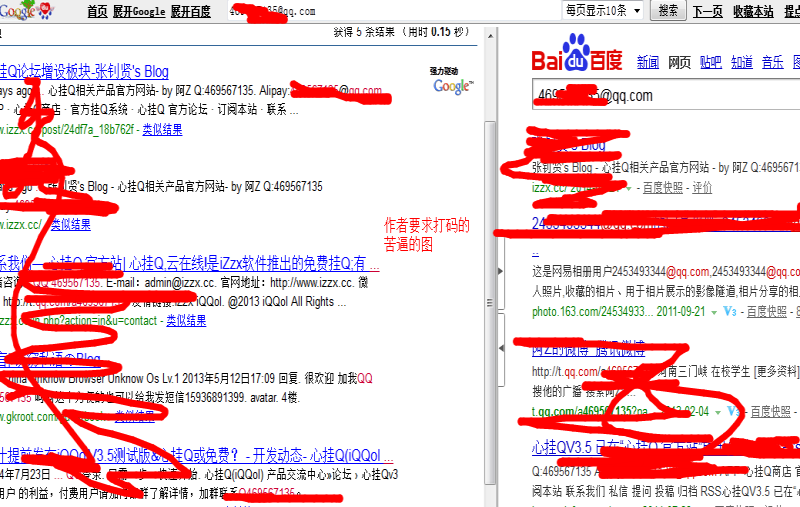Click 百度快照 for photo.163.com result
The width and height of the screenshot is (800, 507).
(767, 311)
